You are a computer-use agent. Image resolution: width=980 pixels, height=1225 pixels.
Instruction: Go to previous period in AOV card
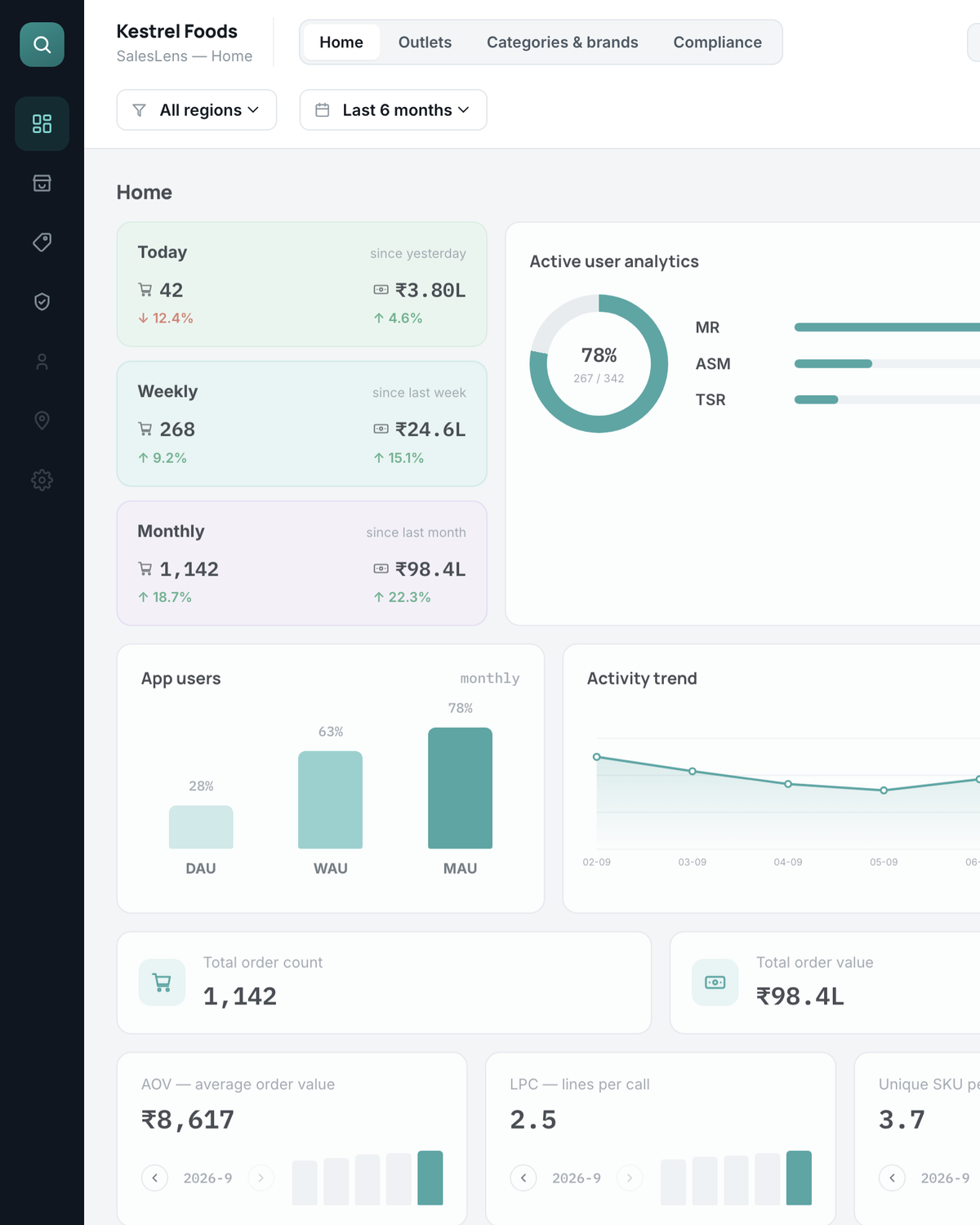tap(155, 1178)
